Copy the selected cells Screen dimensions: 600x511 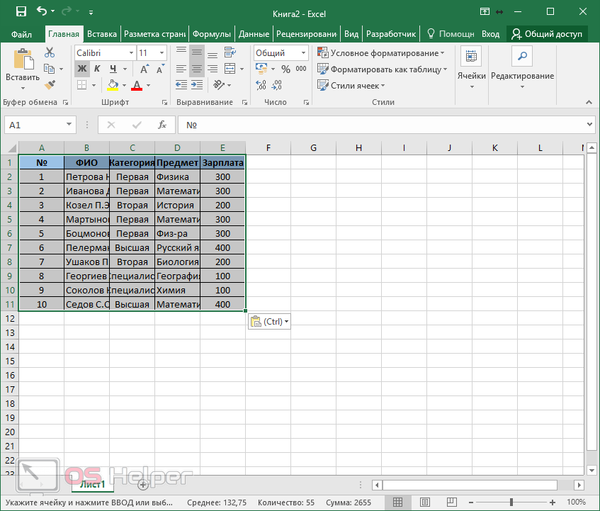click(x=49, y=69)
